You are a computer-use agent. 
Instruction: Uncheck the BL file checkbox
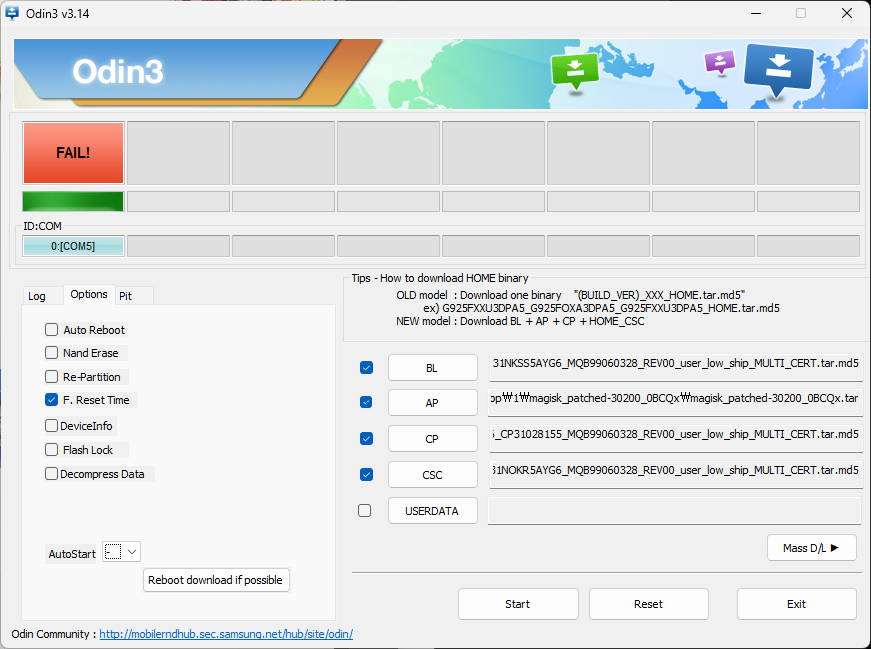coord(366,367)
